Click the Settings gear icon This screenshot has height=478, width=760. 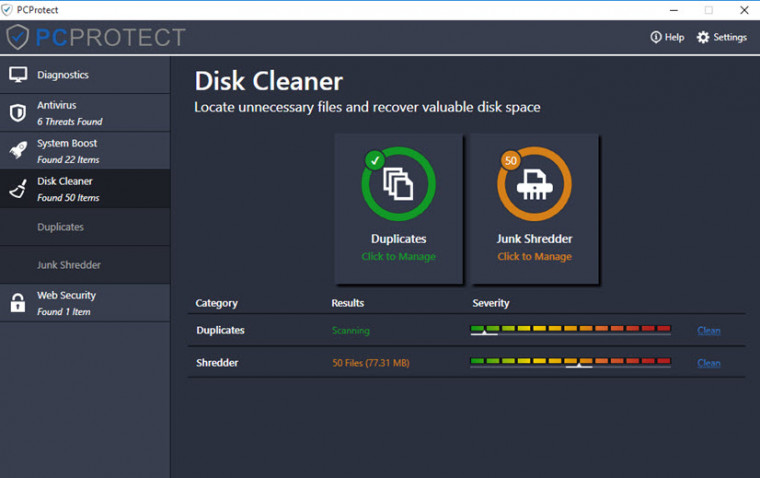[703, 37]
